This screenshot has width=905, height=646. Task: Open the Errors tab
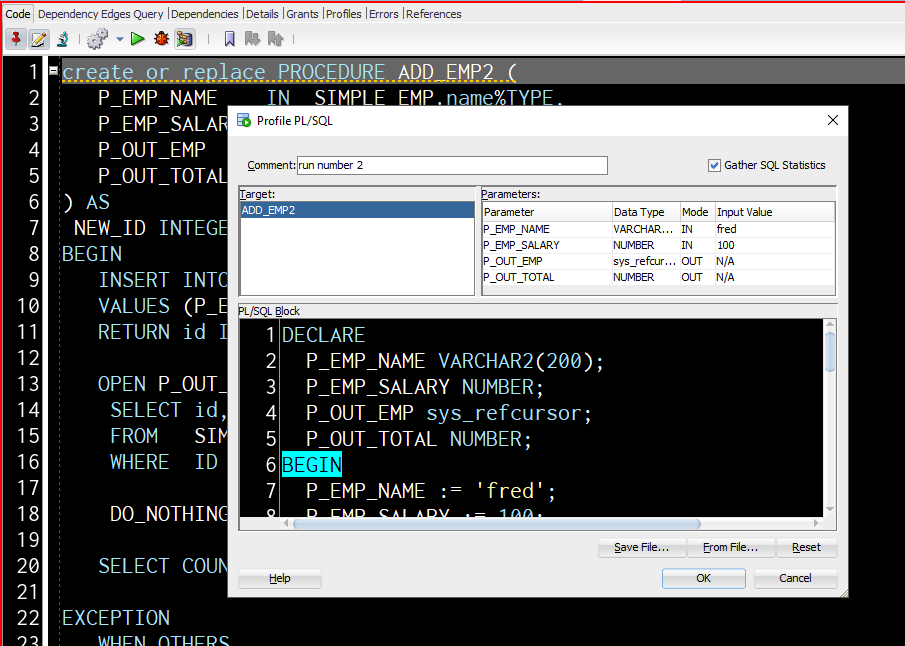[x=383, y=14]
